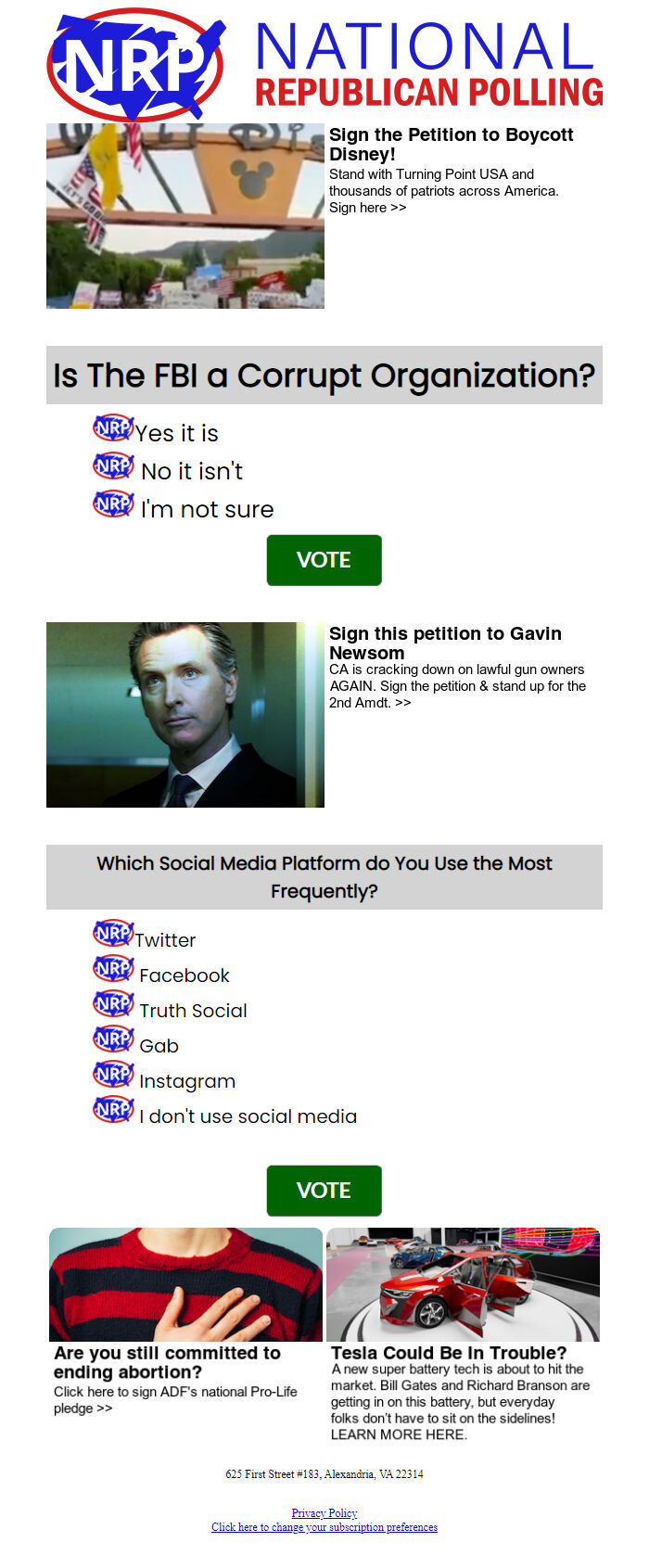
Task: Click the NRP icon beside "Instagram"
Action: (x=111, y=1075)
